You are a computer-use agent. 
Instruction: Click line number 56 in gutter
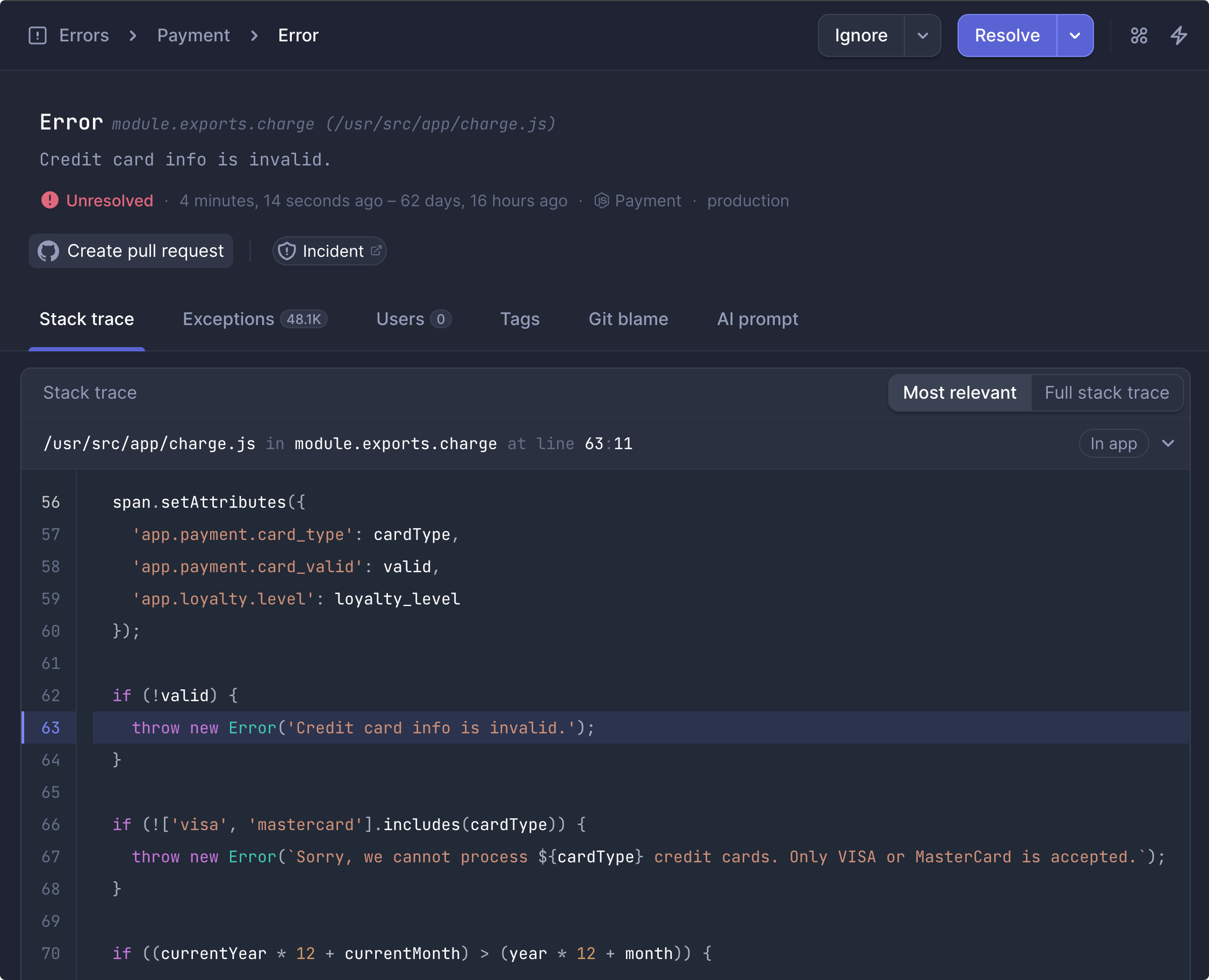coord(50,502)
